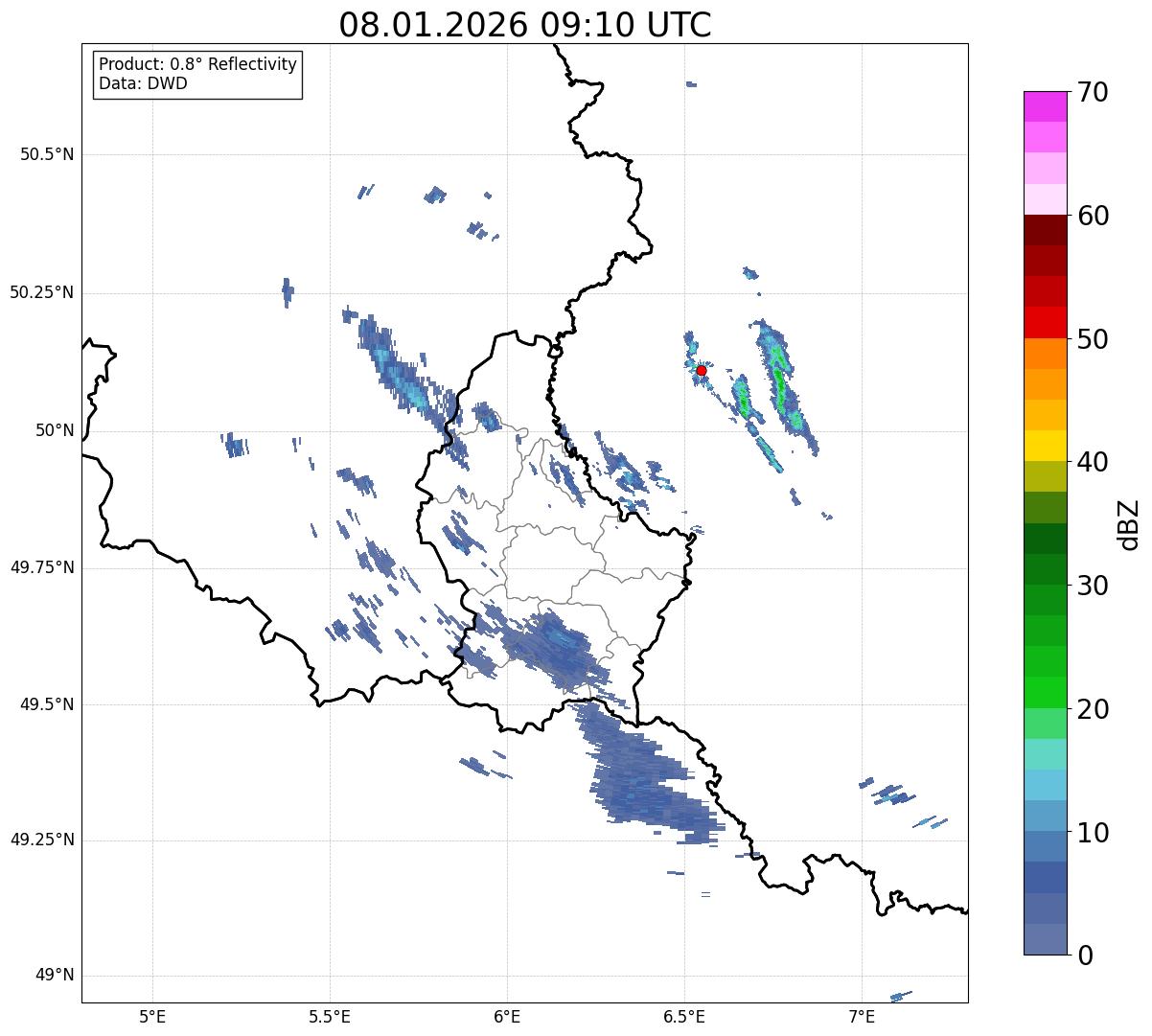Click the colorbar tick label "70"
This screenshot has height=1036, width=1152.
(1093, 92)
